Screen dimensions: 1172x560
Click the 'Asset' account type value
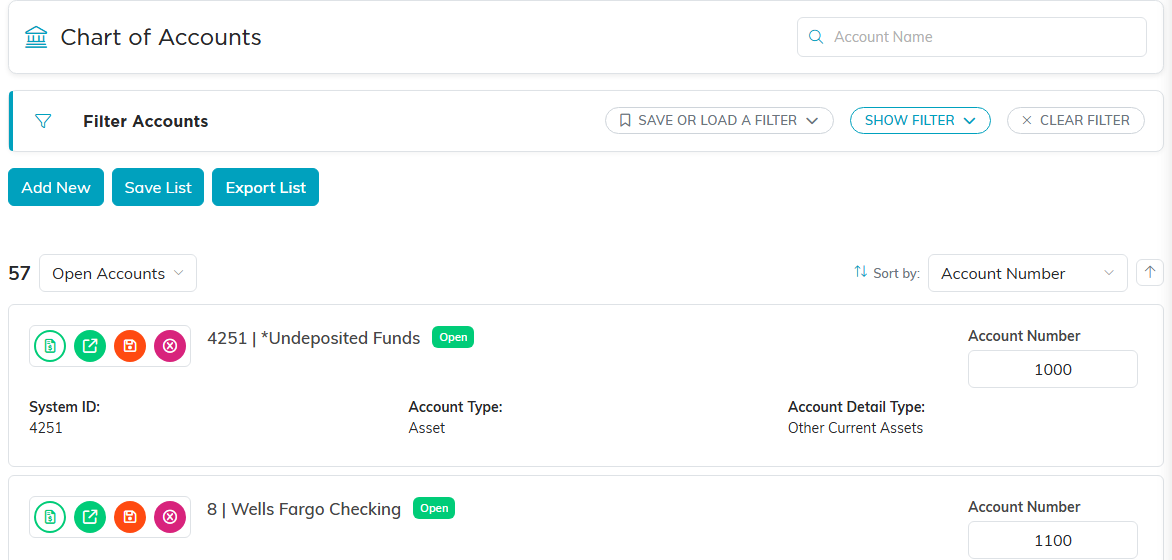427,428
